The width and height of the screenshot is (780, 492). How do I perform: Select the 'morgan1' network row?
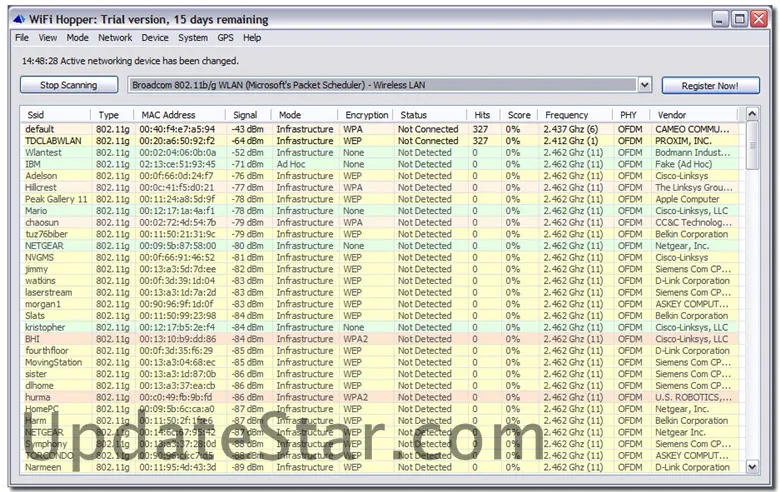(x=383, y=304)
